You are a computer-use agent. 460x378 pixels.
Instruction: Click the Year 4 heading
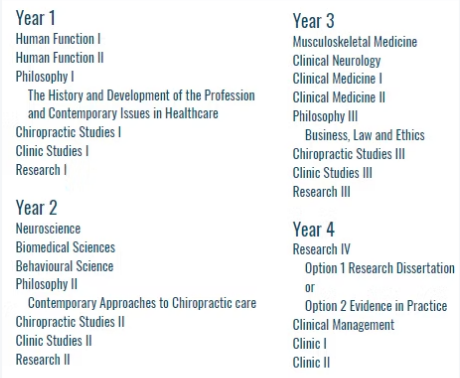point(313,230)
